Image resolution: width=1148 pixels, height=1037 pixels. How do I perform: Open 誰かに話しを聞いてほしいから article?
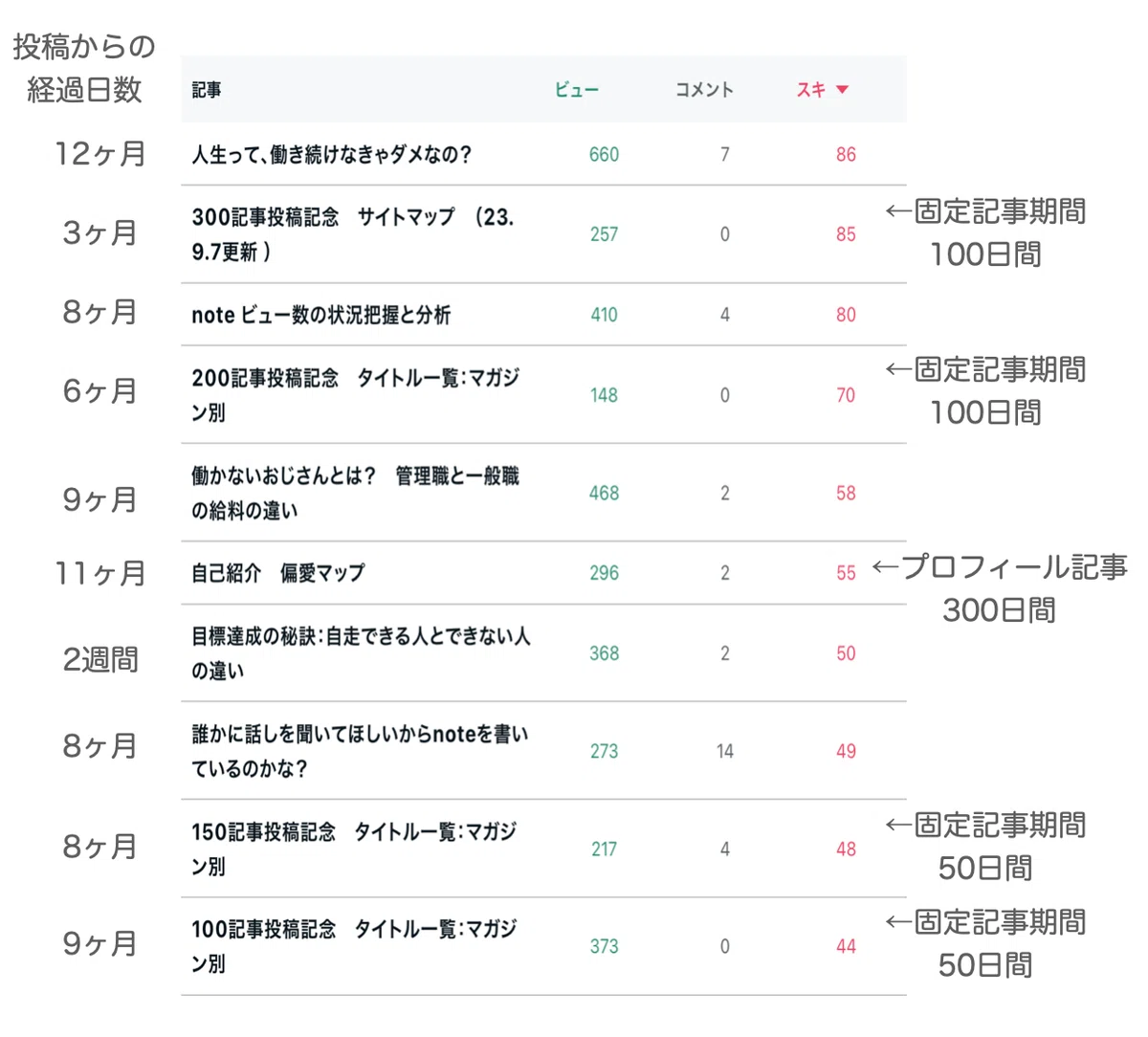click(x=360, y=751)
